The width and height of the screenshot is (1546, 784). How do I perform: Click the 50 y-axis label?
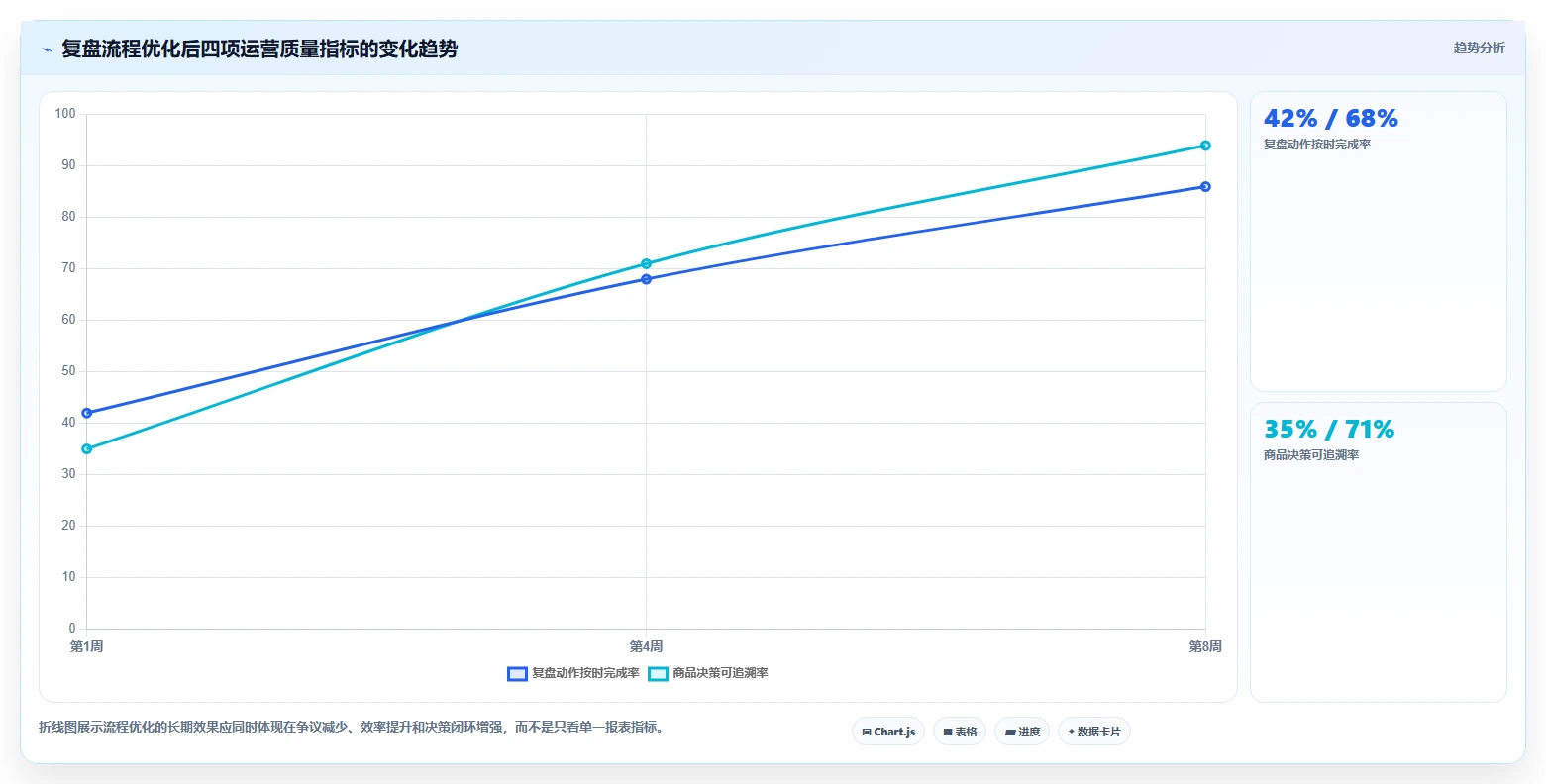[68, 371]
